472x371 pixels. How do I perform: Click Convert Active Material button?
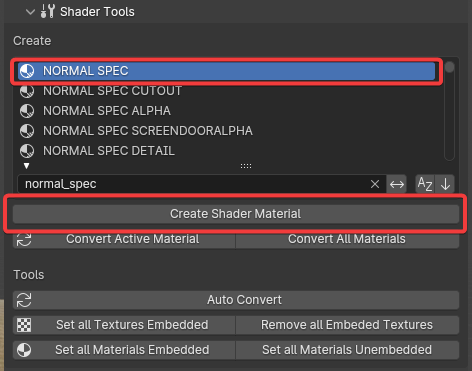point(124,239)
